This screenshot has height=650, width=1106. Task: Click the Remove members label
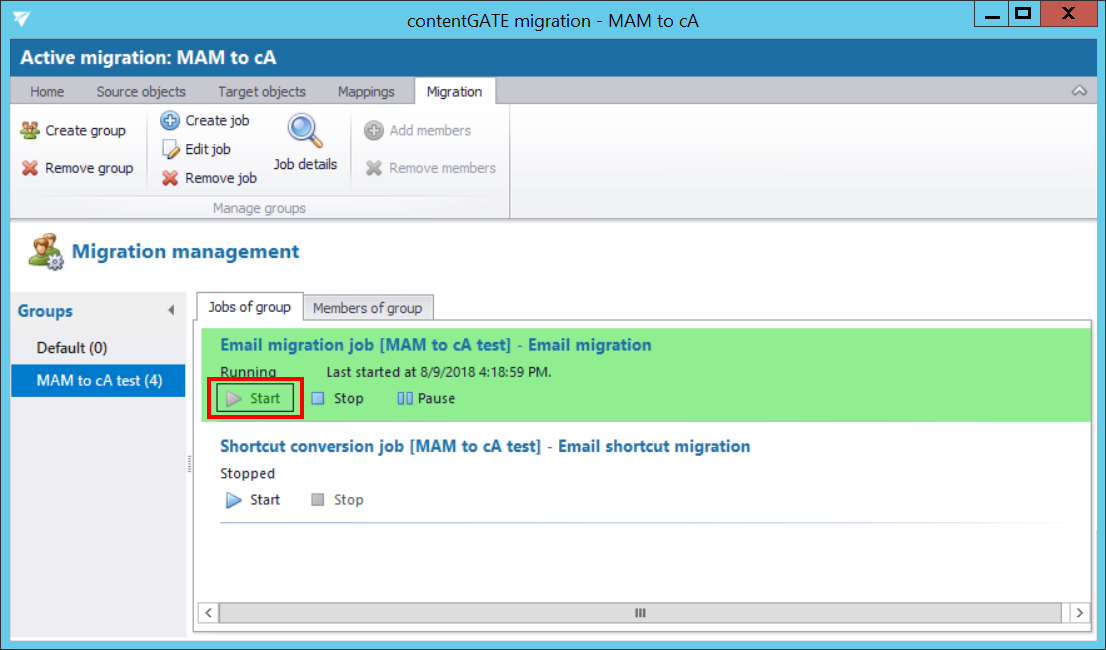(x=442, y=168)
